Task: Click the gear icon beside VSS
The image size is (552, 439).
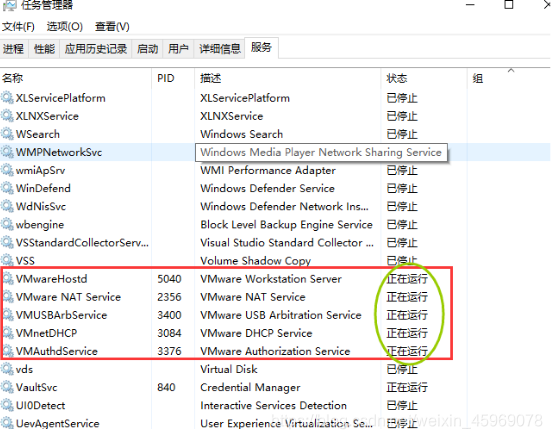Action: (7, 261)
